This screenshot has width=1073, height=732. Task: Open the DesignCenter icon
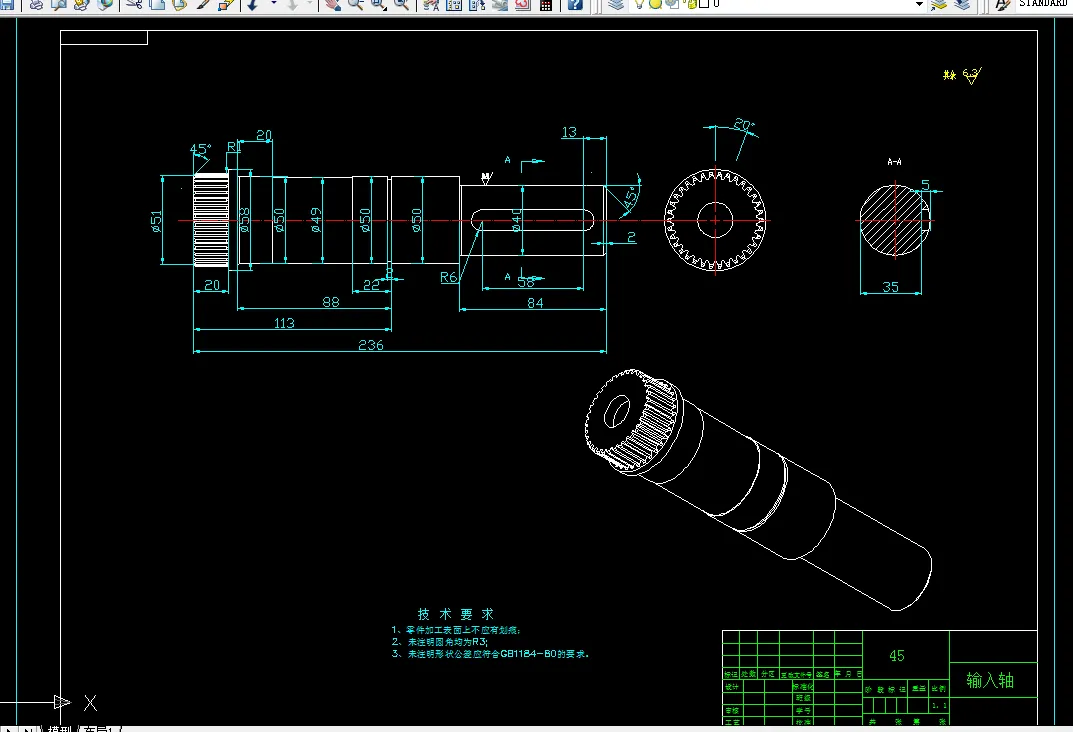point(454,4)
